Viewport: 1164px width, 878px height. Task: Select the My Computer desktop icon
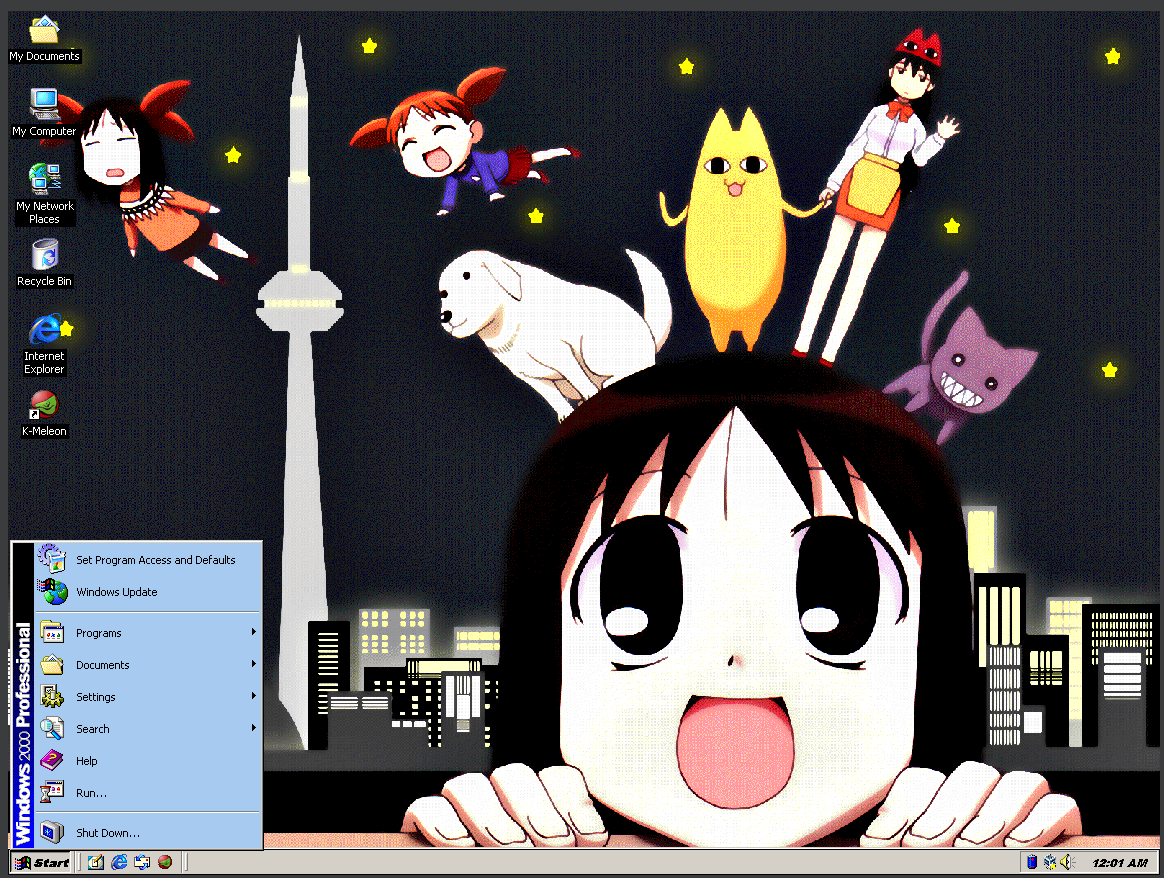44,113
